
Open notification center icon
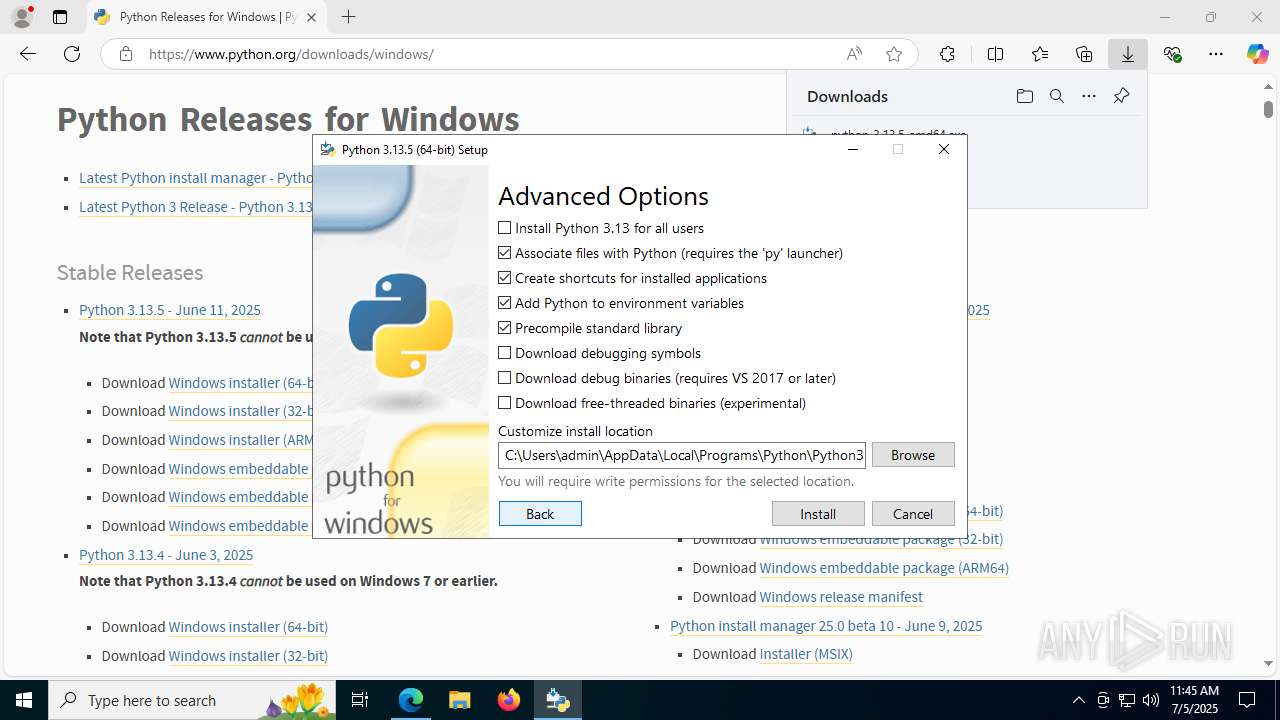click(x=1247, y=700)
